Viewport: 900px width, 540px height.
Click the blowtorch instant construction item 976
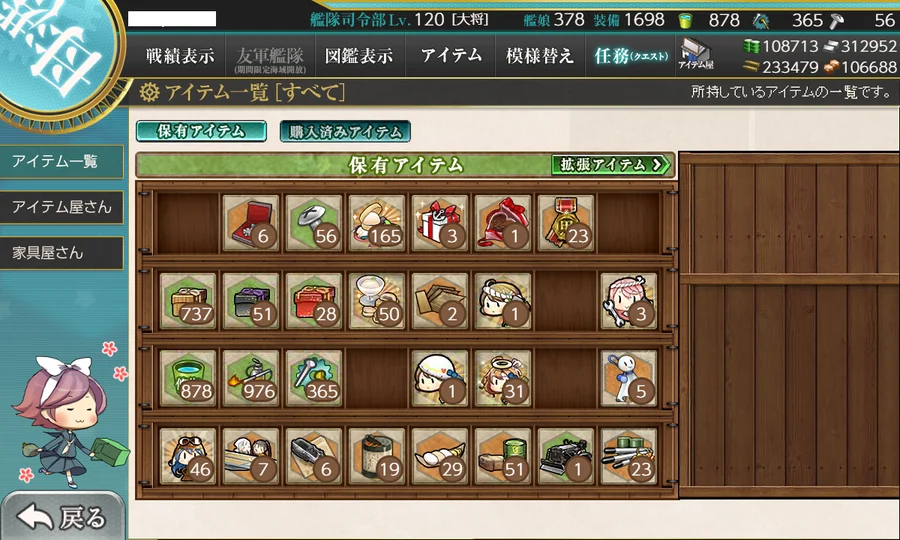point(251,379)
